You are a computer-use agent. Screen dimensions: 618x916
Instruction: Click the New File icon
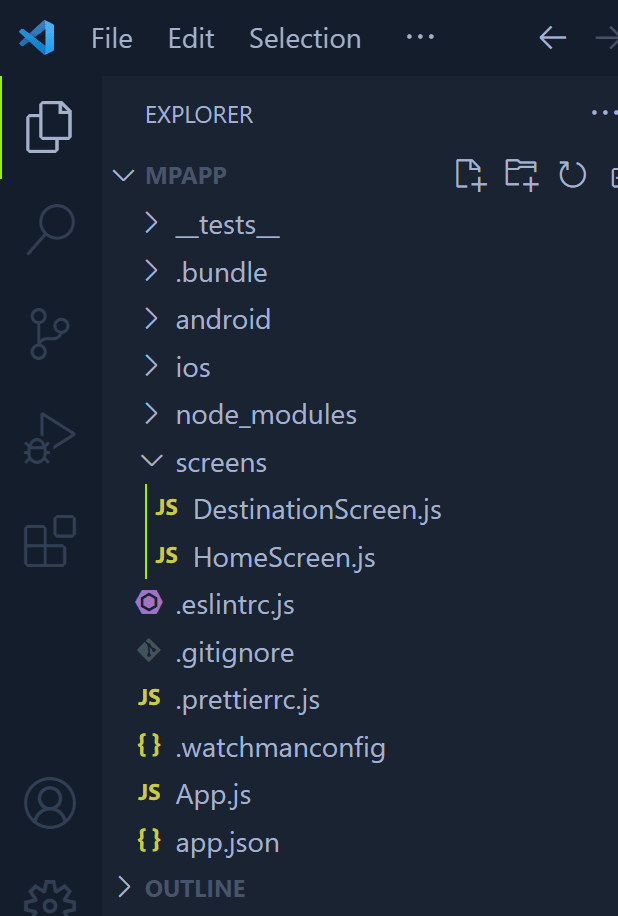tap(470, 175)
